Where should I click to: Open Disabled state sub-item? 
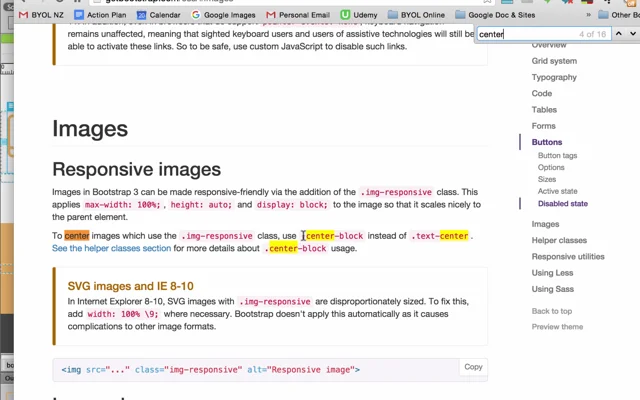pyautogui.click(x=562, y=204)
